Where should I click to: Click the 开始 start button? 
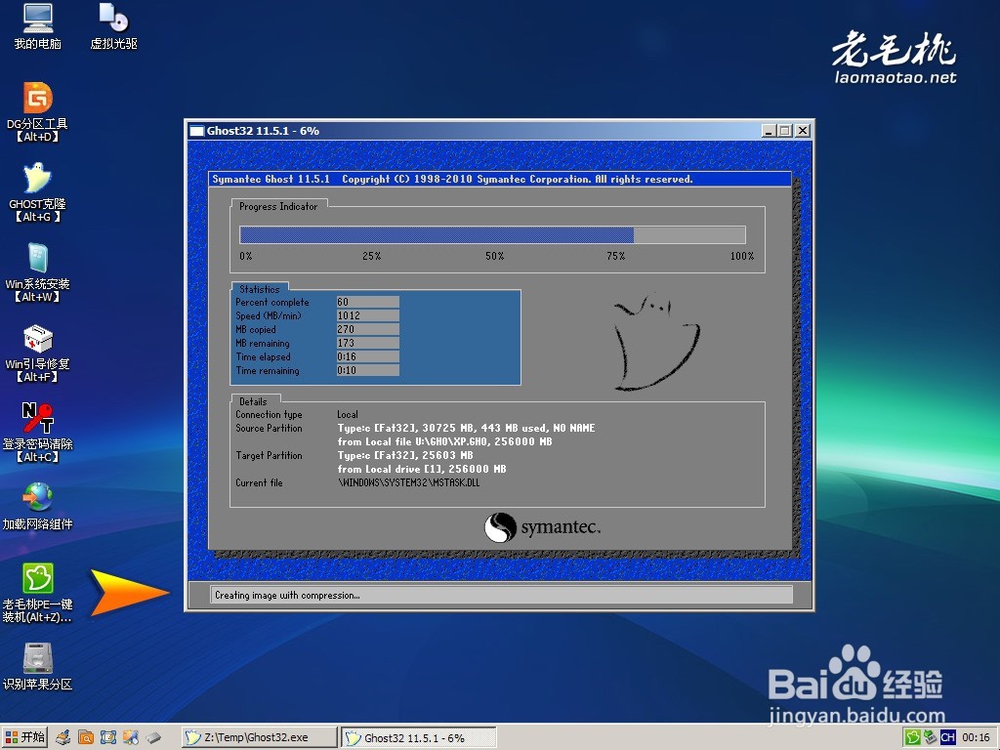click(x=25, y=737)
